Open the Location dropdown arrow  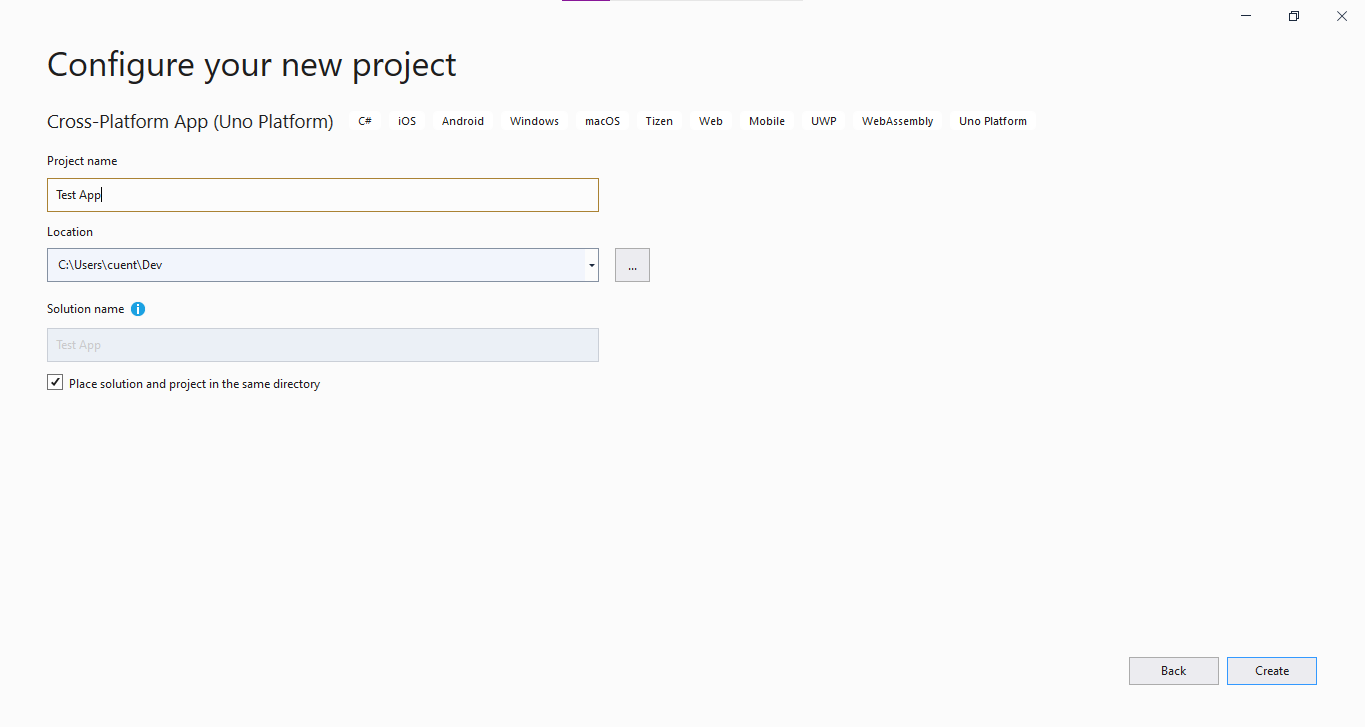click(592, 265)
